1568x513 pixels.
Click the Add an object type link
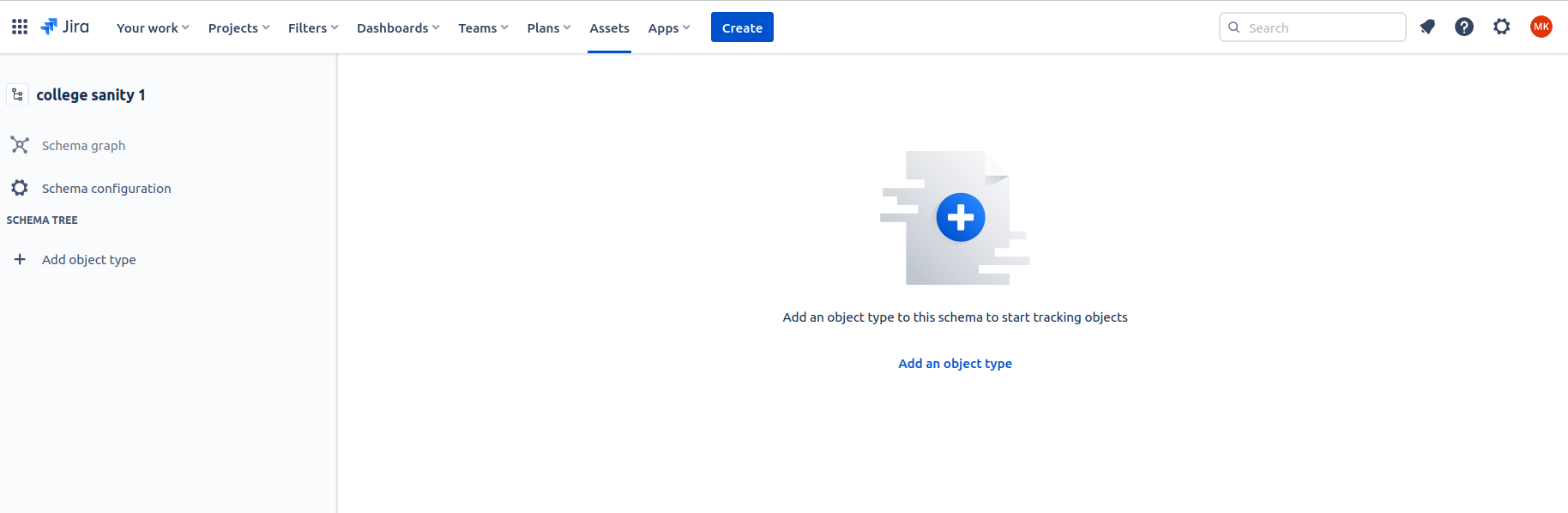[955, 364]
